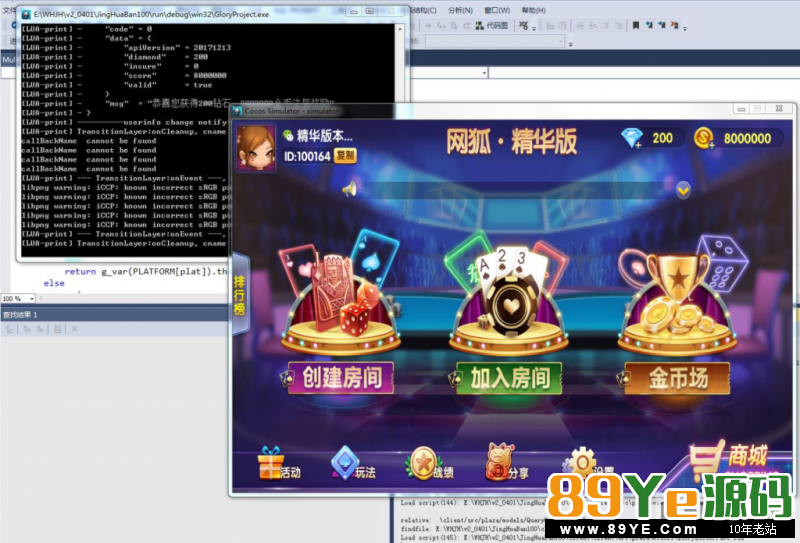Click the Cocos Simulator title bar icon
This screenshot has height=543, width=800.
coord(237,111)
